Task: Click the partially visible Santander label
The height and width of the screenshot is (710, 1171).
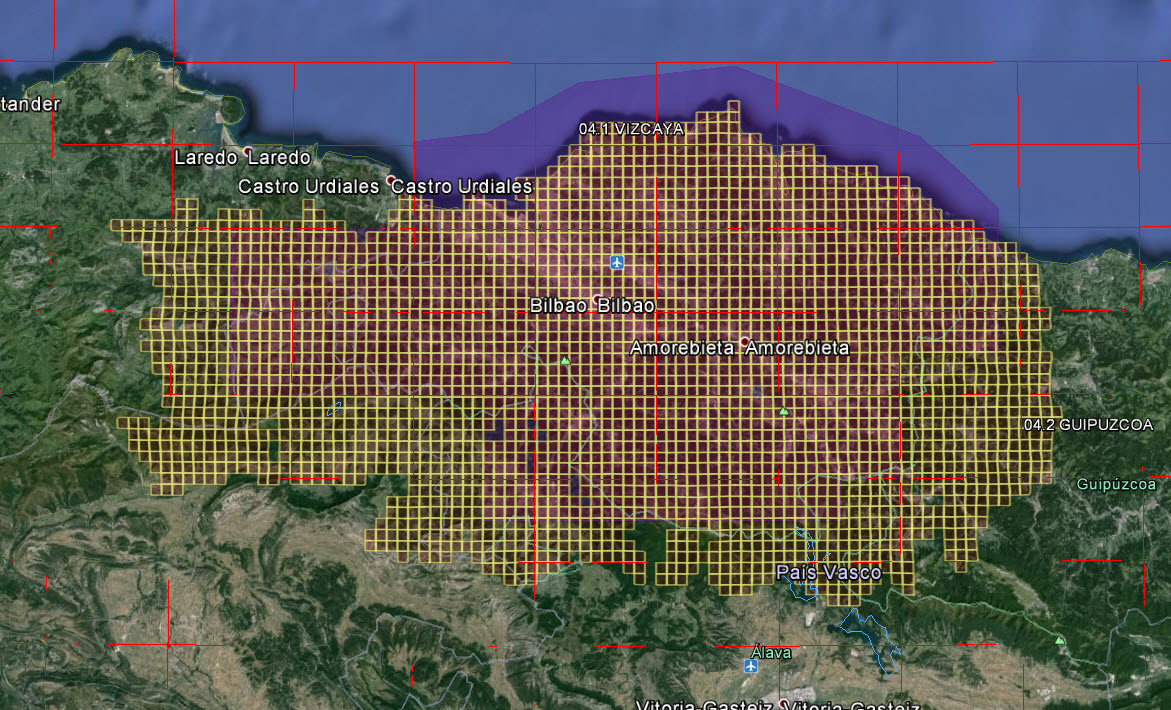Action: tap(29, 104)
